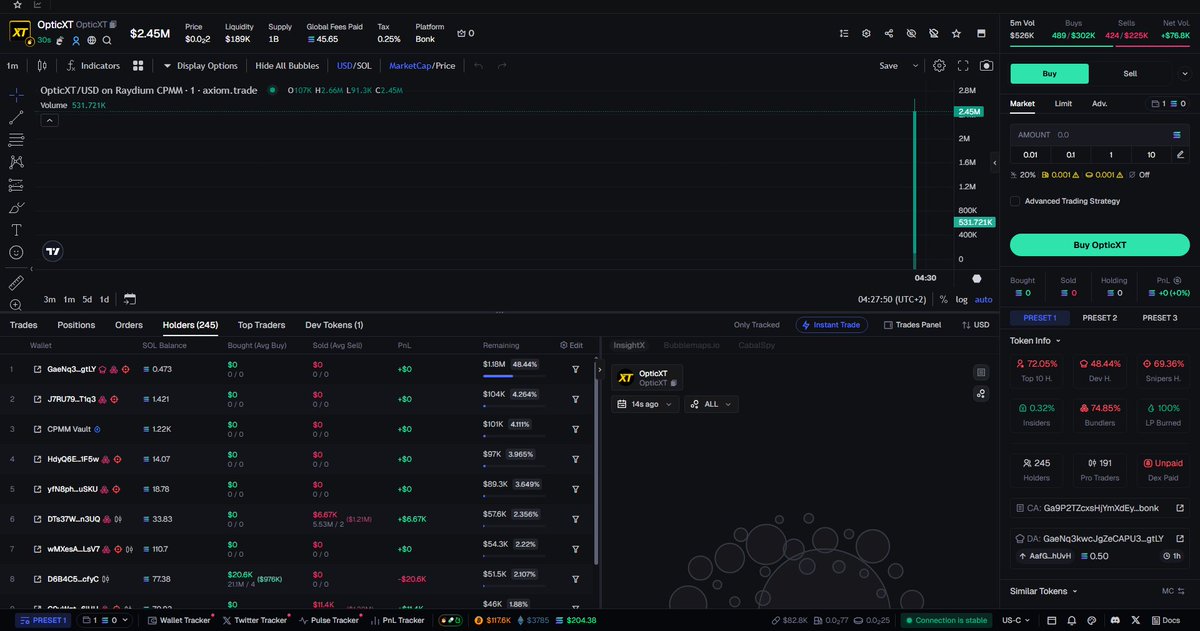The width and height of the screenshot is (1200, 631).
Task: Open Display Options dropdown
Action: click(200, 66)
